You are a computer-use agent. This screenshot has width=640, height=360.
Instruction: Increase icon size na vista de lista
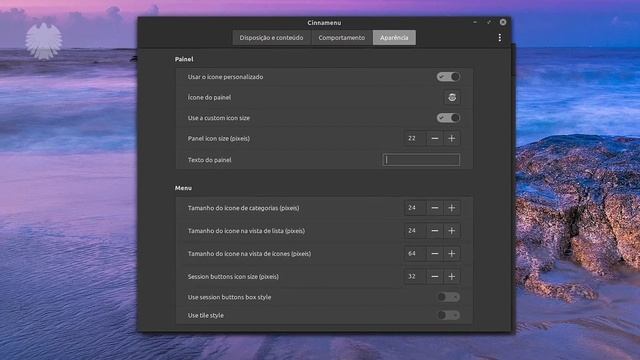[452, 231]
